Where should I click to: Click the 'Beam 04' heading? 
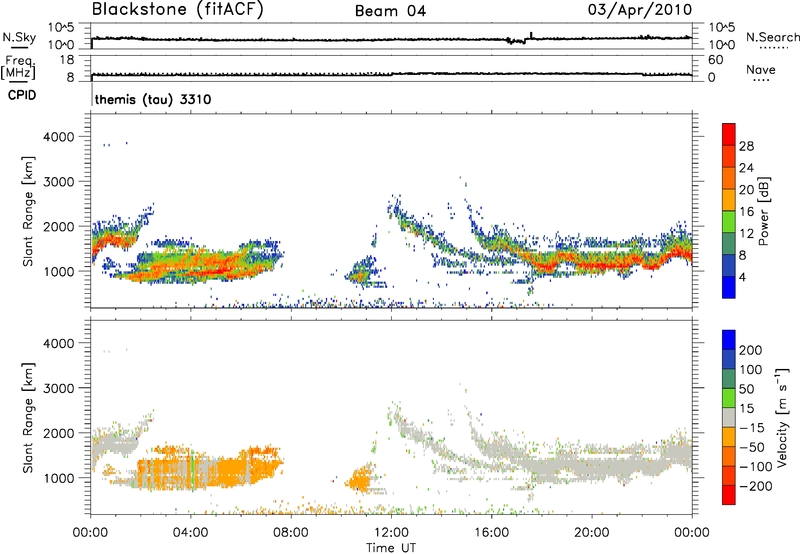tap(390, 11)
